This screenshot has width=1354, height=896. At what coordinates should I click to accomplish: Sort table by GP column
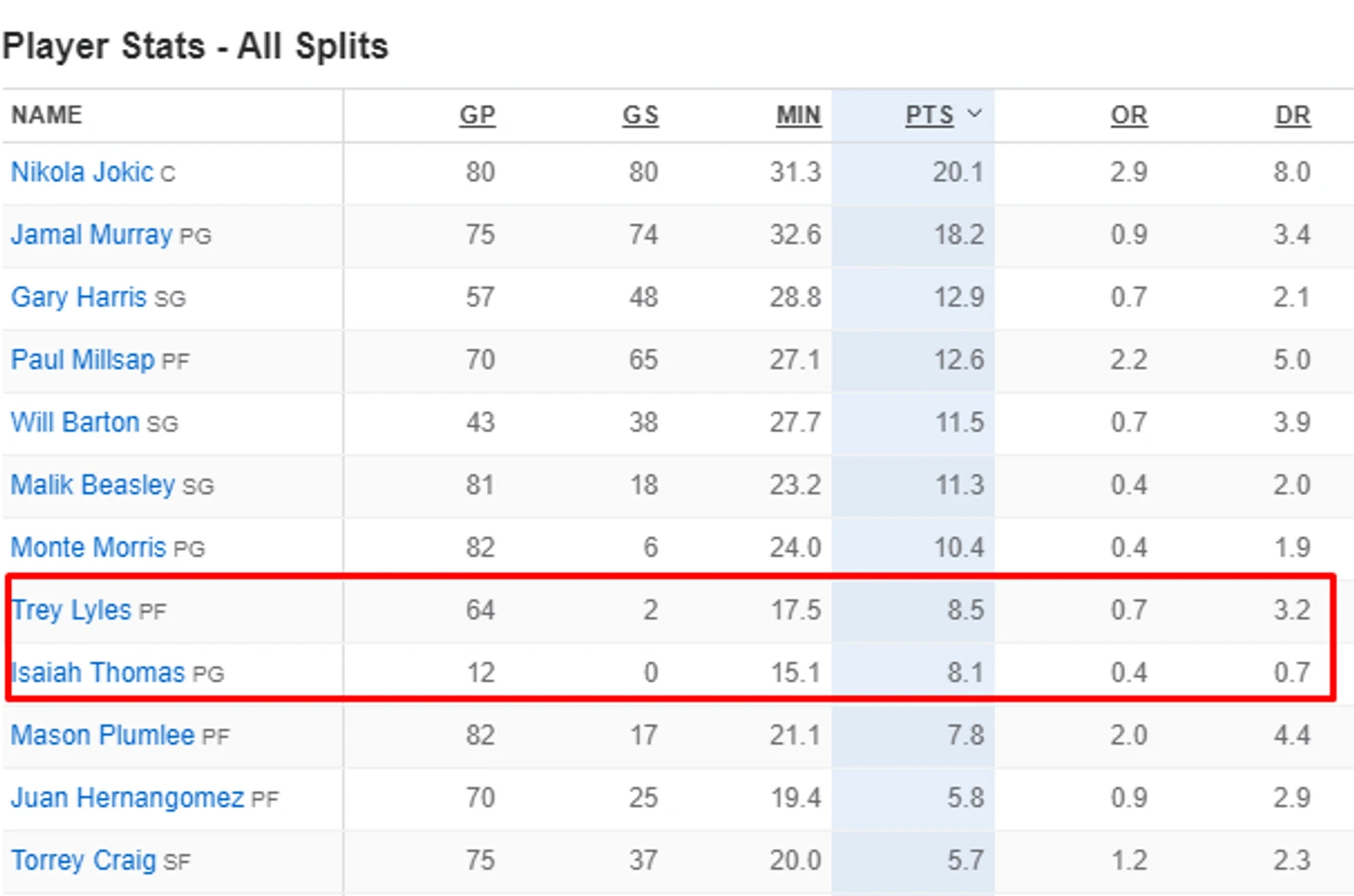[478, 115]
